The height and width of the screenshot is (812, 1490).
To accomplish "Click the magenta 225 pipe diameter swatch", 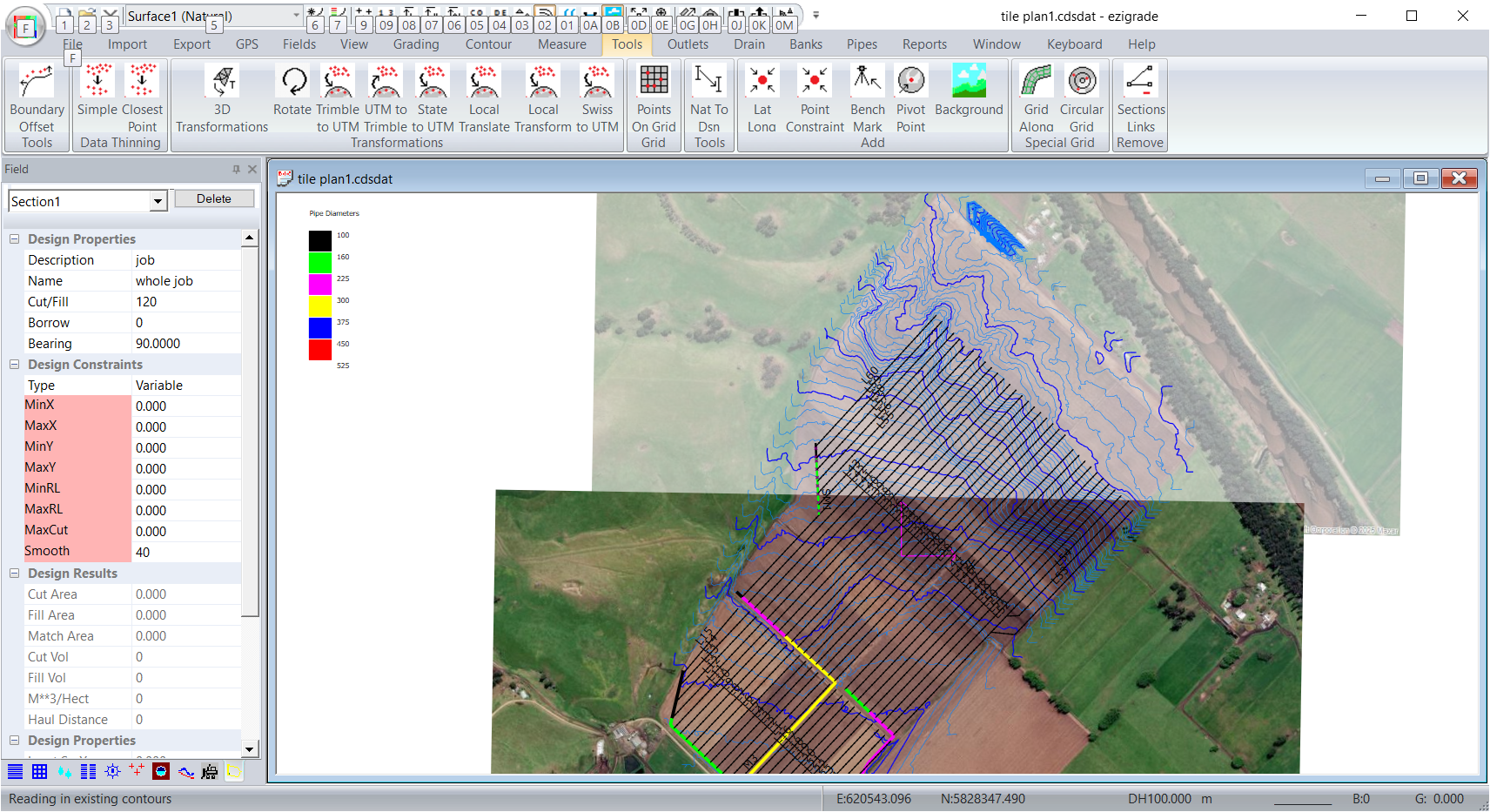I will [x=320, y=284].
